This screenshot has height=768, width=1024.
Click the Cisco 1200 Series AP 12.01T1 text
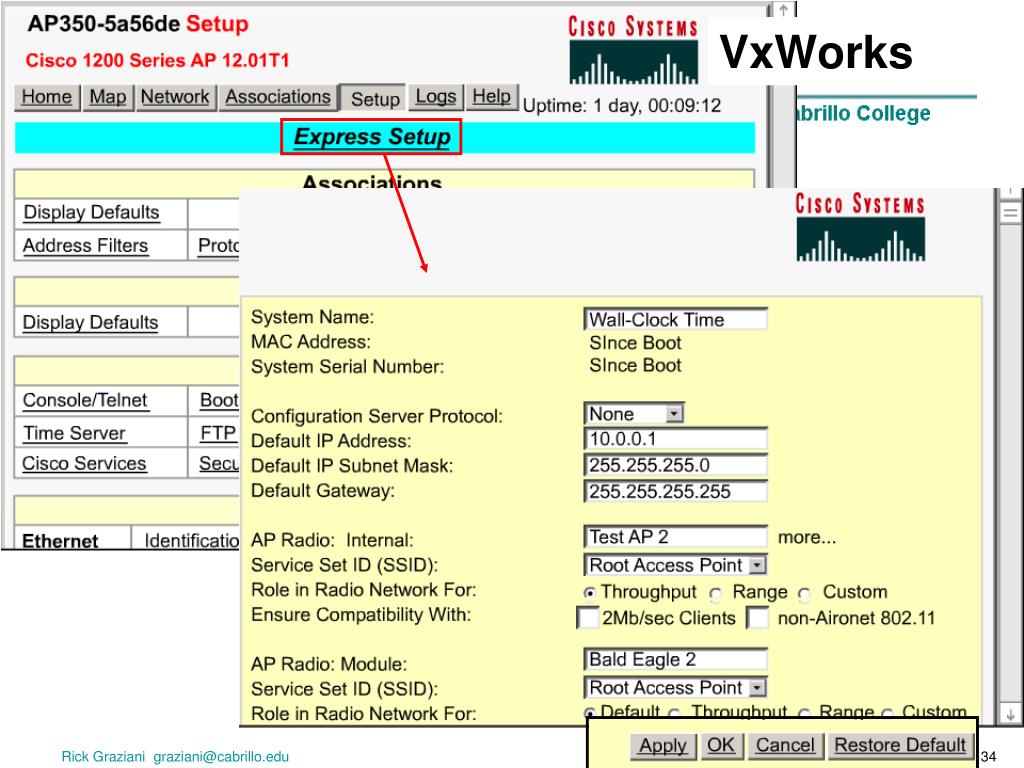pyautogui.click(x=157, y=61)
